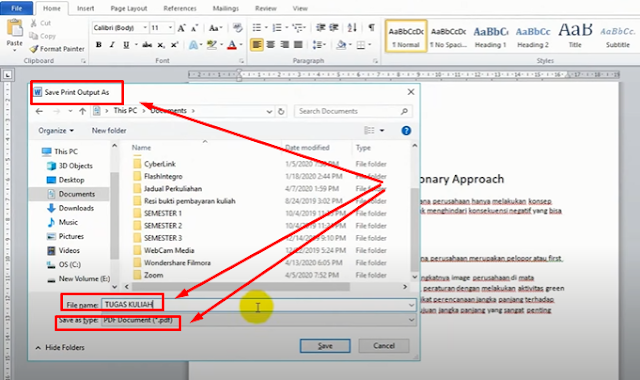The image size is (640, 380).
Task: Toggle Bold formatting
Action: pos(98,44)
